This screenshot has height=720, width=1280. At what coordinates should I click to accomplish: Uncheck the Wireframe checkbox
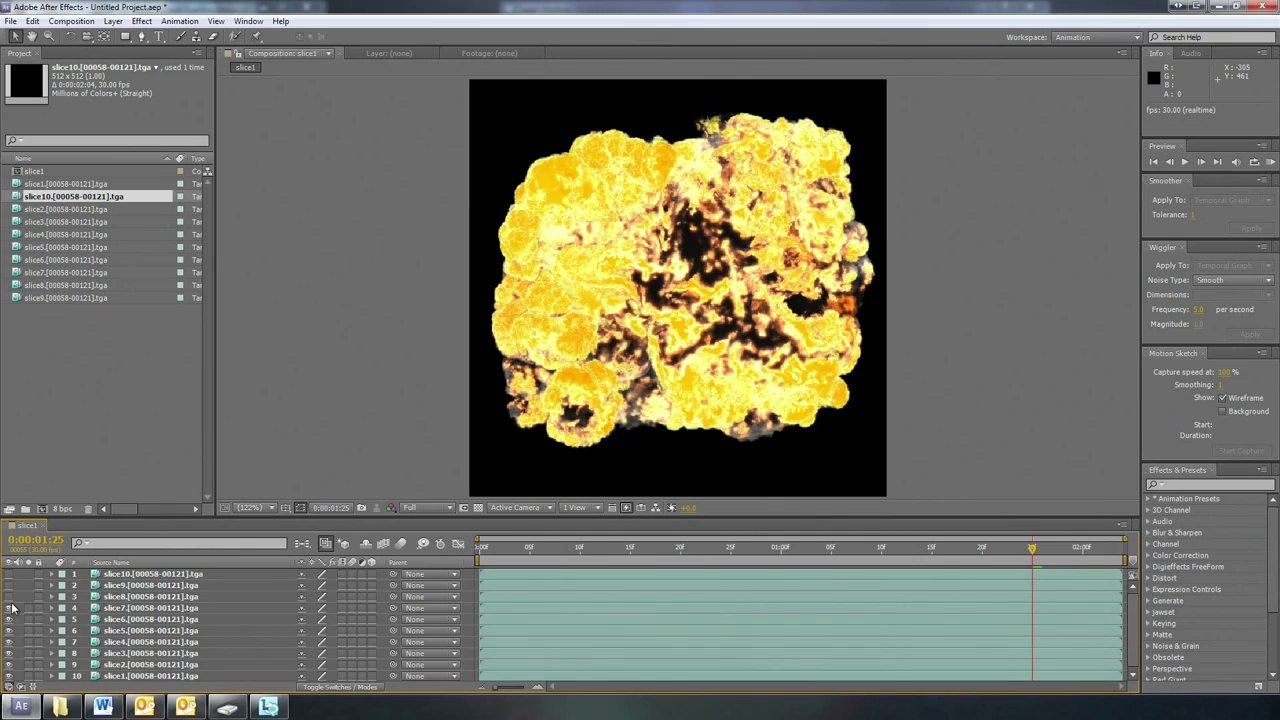(x=1222, y=398)
